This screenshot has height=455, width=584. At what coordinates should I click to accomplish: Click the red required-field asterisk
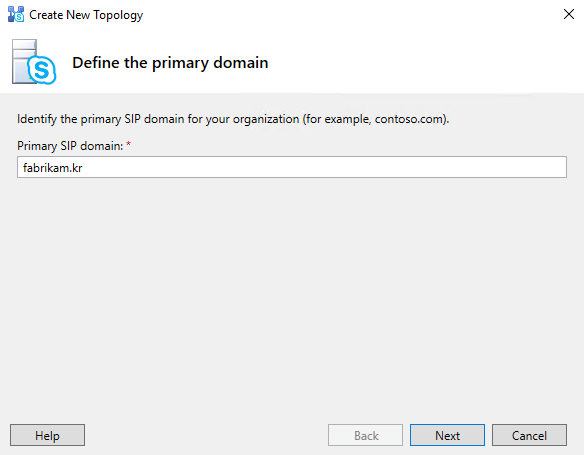coord(128,143)
